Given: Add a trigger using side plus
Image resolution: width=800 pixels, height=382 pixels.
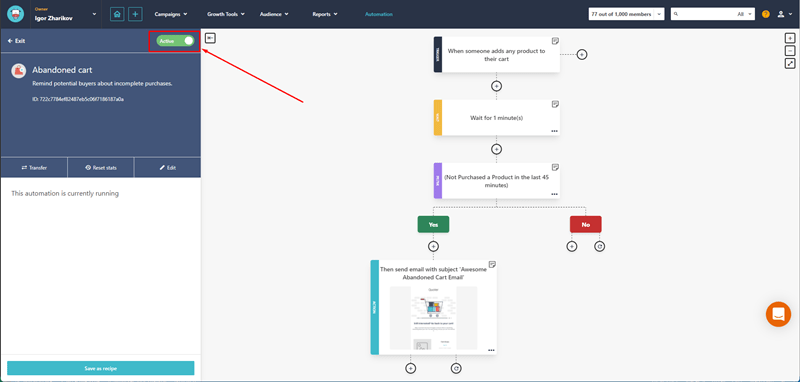Looking at the screenshot, I should coord(582,54).
